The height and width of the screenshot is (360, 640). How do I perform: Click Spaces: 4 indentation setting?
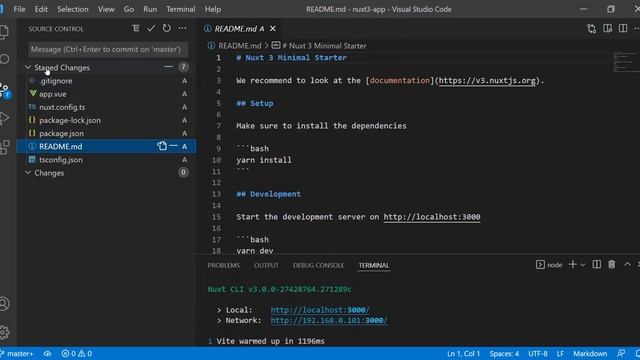coord(504,353)
